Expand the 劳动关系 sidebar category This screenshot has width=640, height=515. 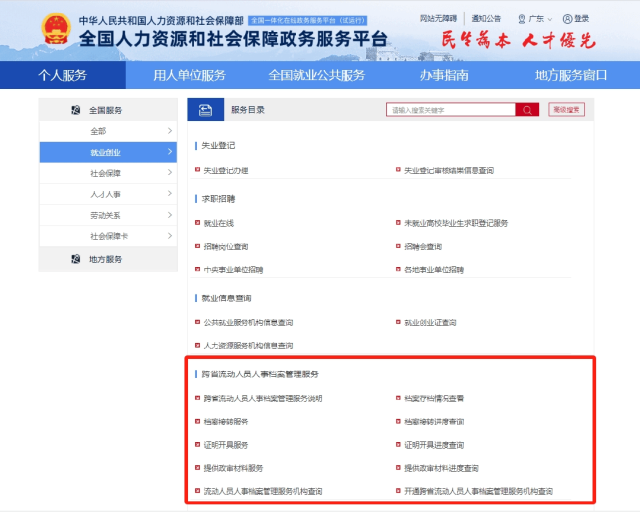point(170,215)
